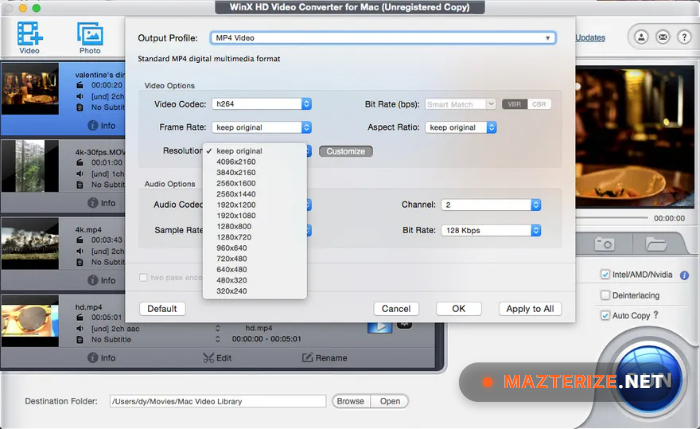Choose 720x480 resolution
700x429 pixels.
(254, 258)
